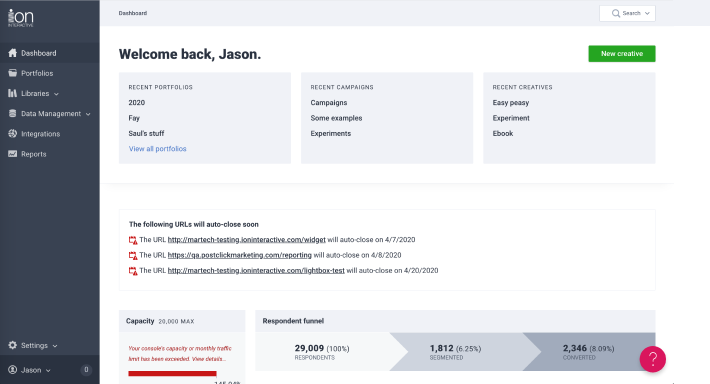Open recent creative Ebook

(503, 133)
